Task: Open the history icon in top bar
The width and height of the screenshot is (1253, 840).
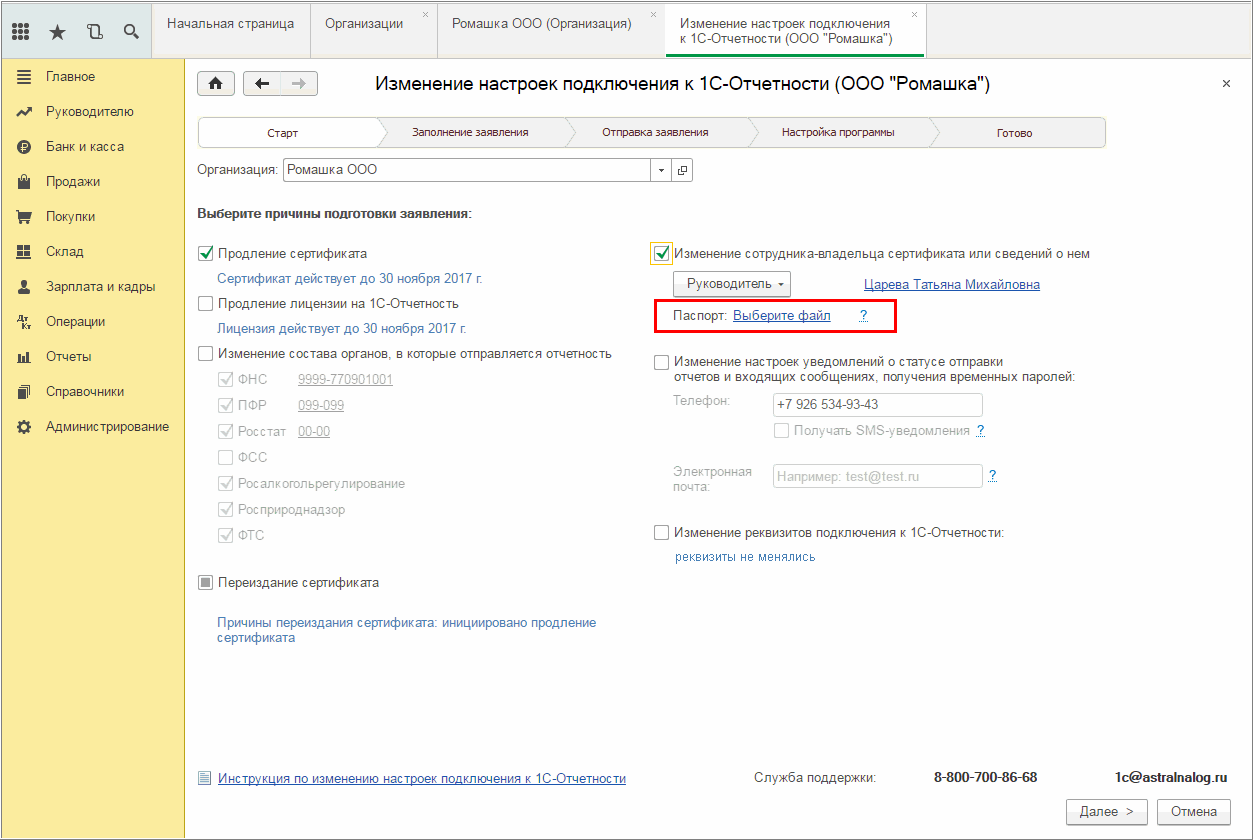Action: pyautogui.click(x=95, y=31)
